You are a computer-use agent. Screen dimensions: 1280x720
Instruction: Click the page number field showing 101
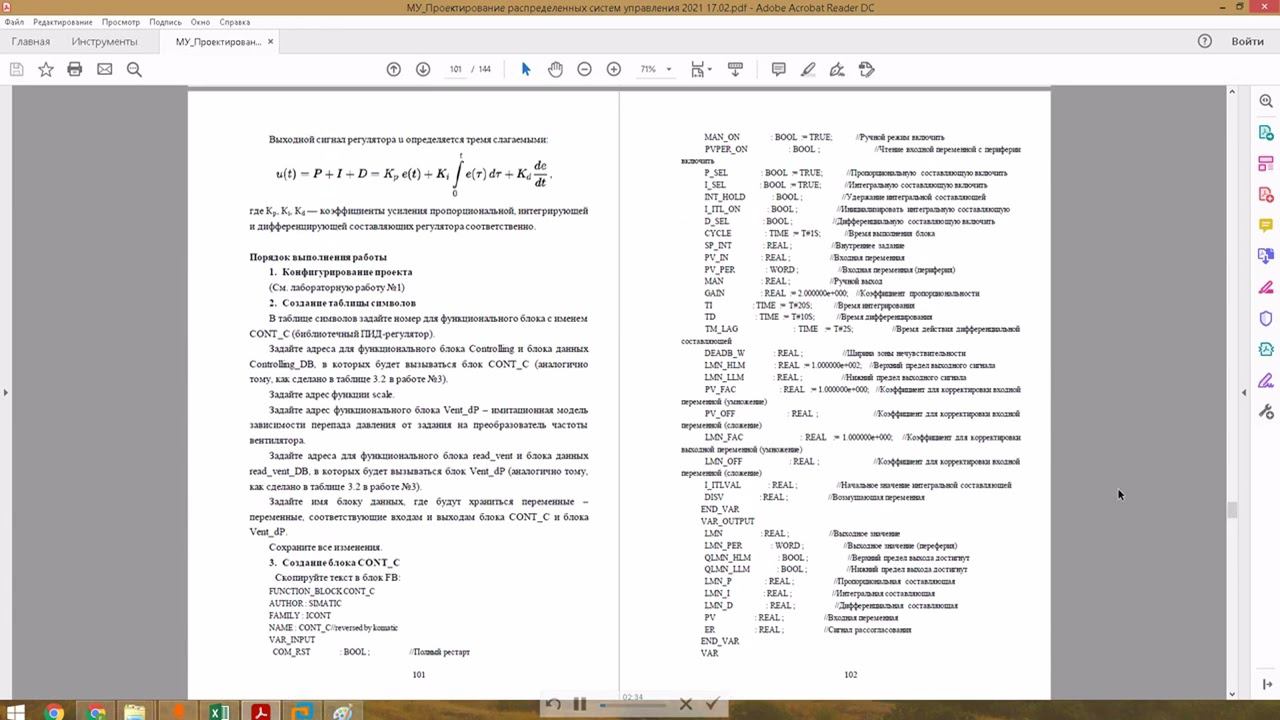tap(456, 69)
